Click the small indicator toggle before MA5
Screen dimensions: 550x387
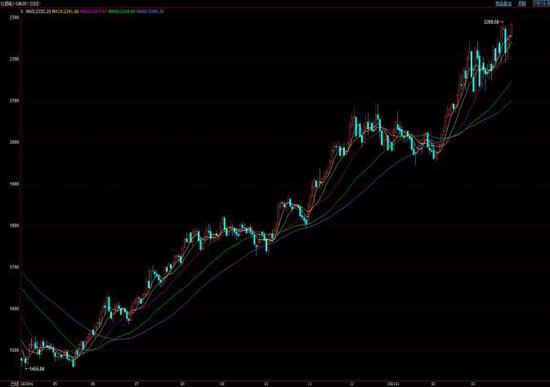coord(22,11)
